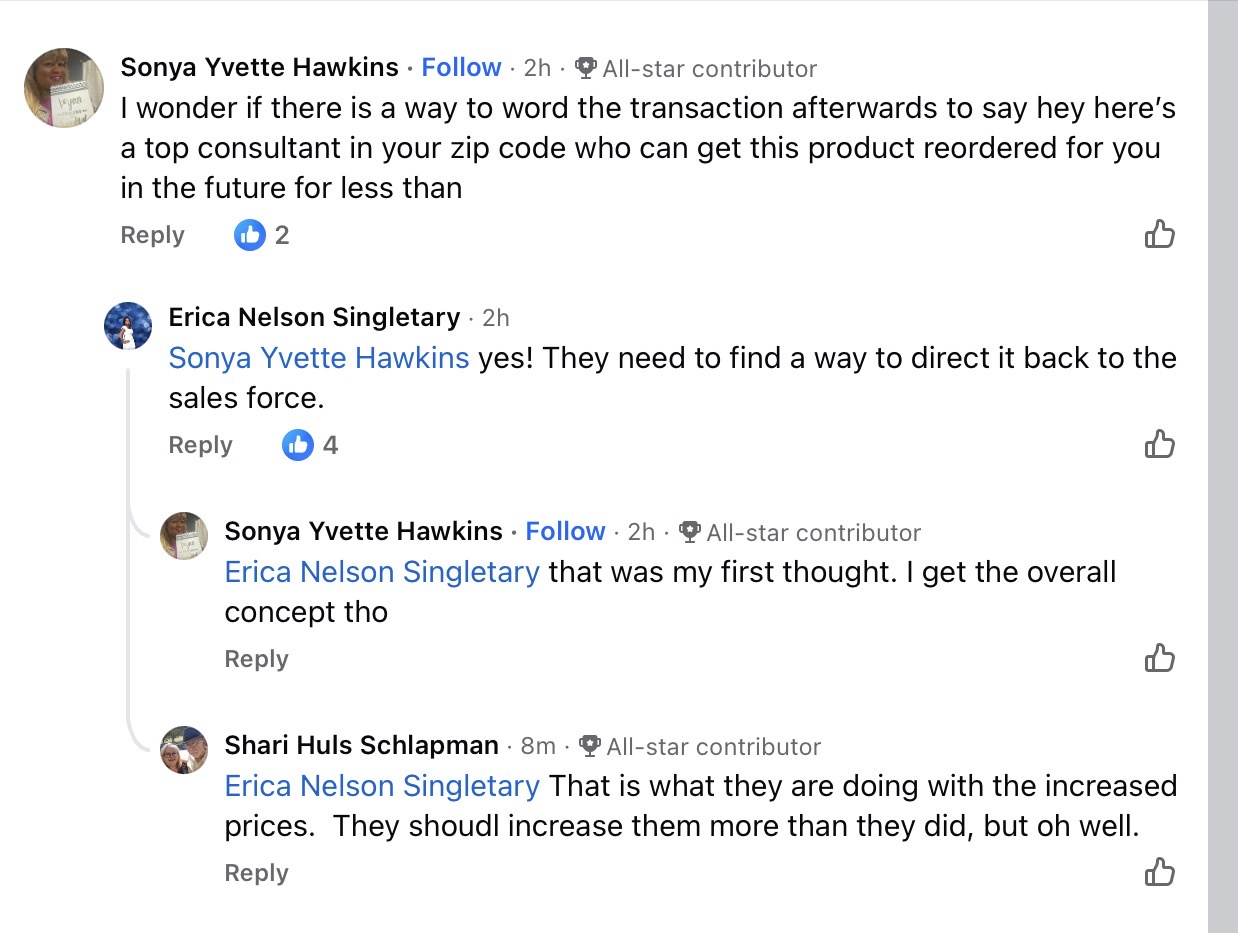Viewport: 1238px width, 933px height.
Task: Like Erica Nelson Singletary's reply
Action: 1159,443
